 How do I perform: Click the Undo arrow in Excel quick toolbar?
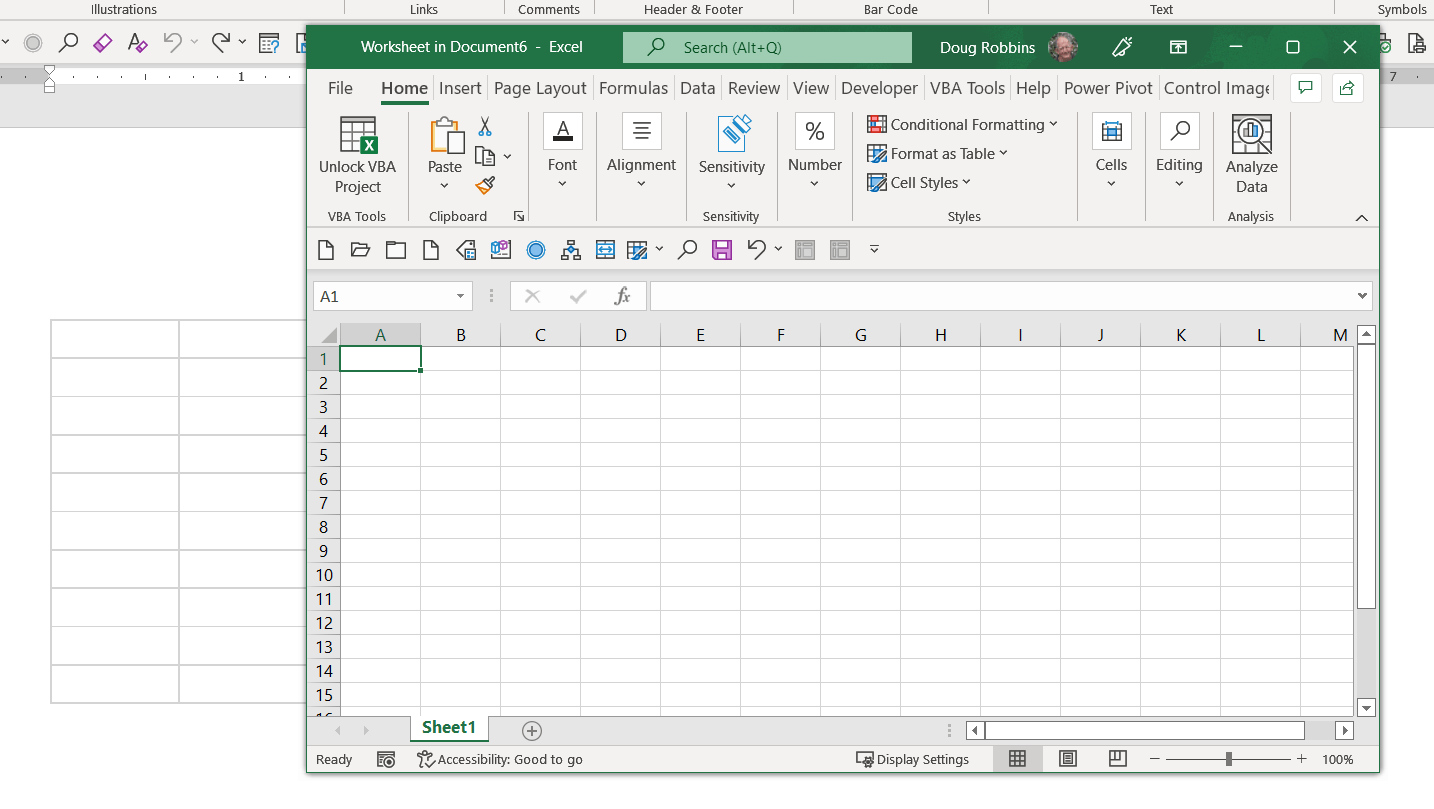[757, 250]
